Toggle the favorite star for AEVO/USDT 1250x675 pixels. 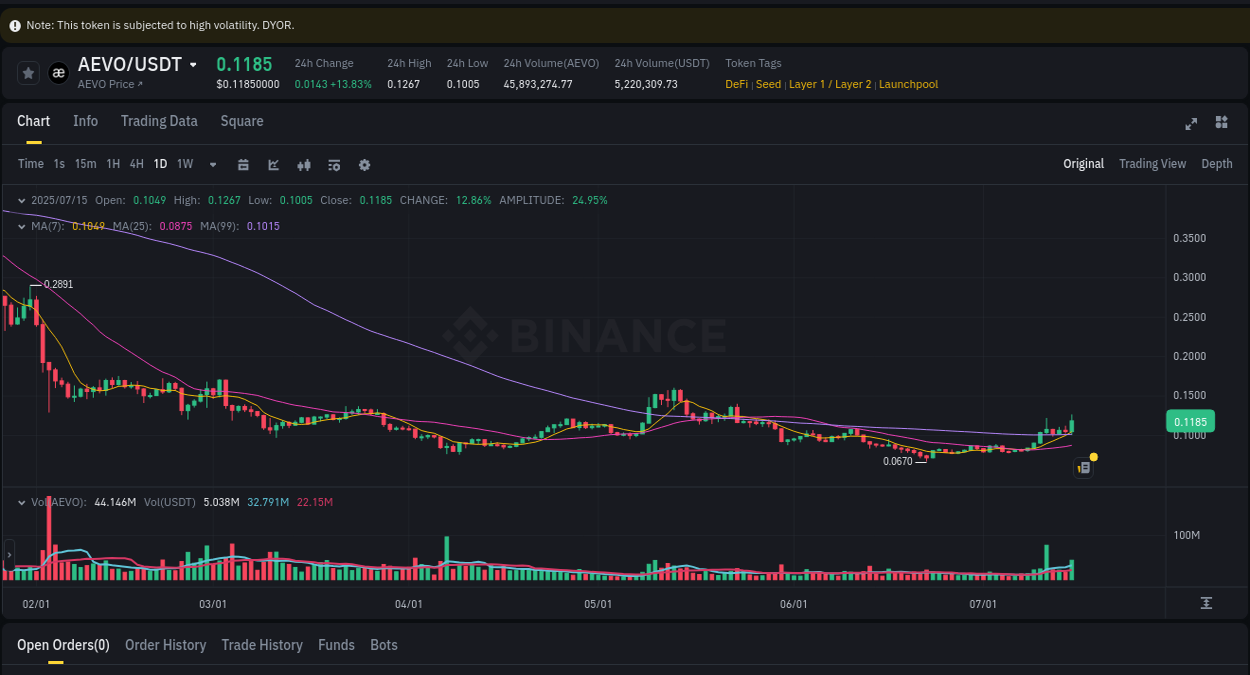[27, 72]
